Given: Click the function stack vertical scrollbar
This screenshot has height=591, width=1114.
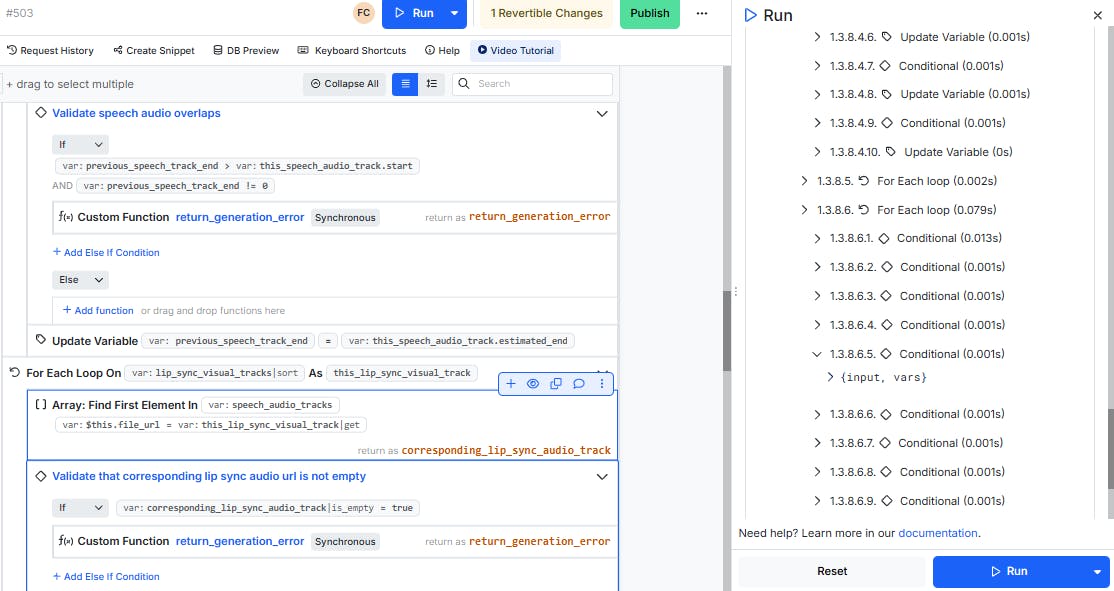Looking at the screenshot, I should 727,330.
